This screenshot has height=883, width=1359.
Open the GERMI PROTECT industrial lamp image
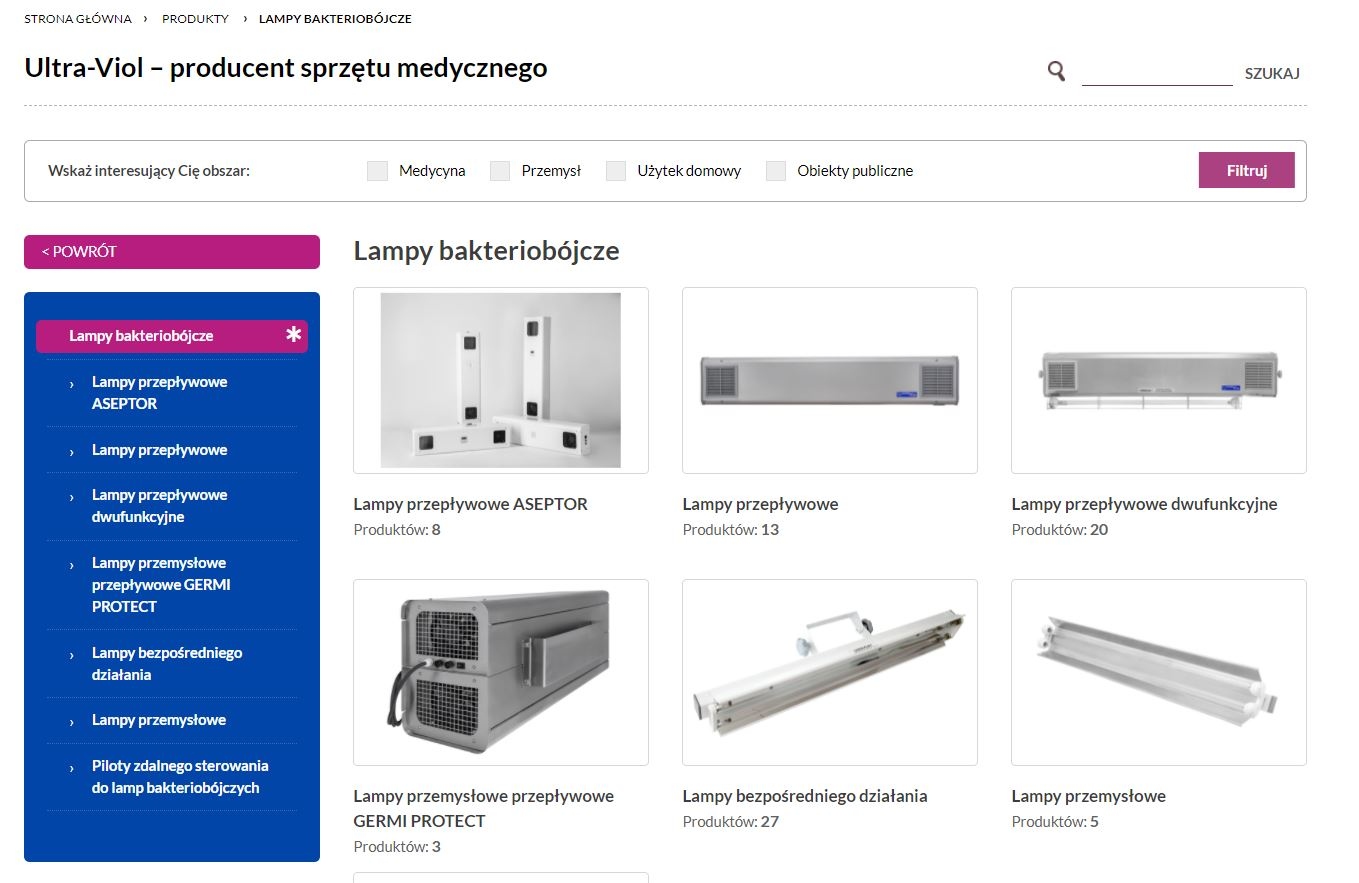500,672
